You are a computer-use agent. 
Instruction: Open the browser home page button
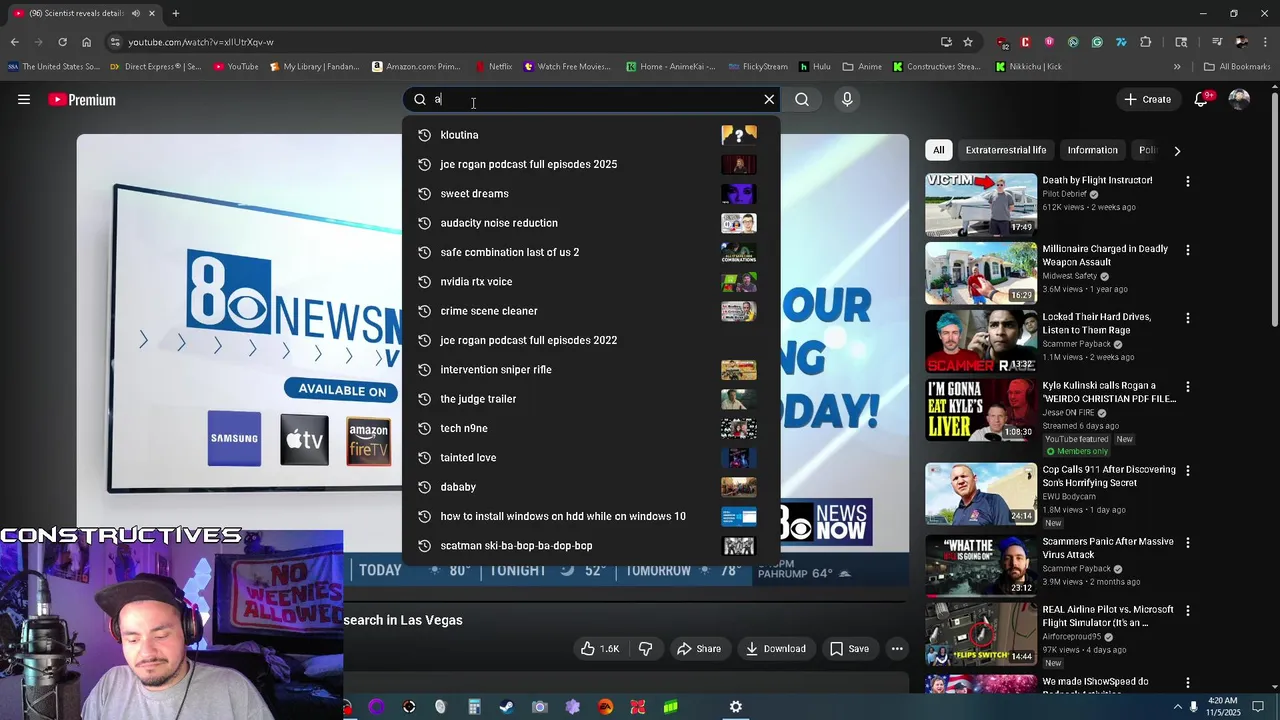pos(86,42)
